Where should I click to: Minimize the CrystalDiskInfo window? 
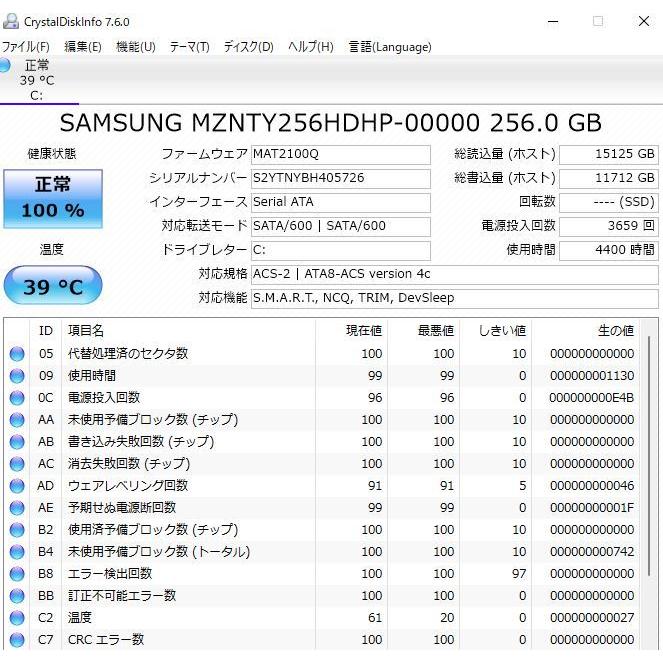(x=553, y=21)
